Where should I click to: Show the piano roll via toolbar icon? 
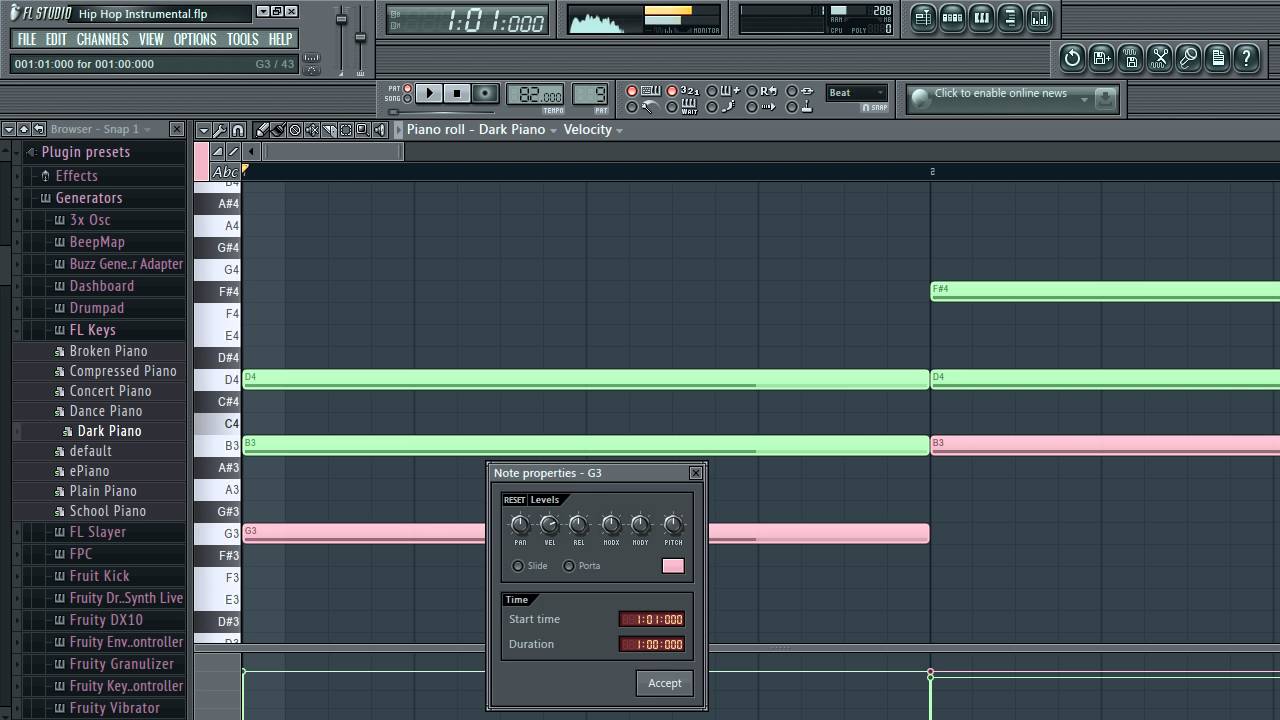(981, 18)
